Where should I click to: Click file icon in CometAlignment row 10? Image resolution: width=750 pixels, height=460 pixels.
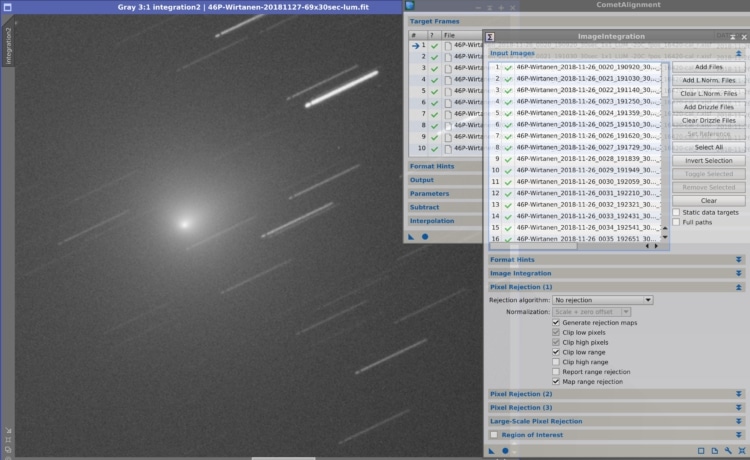click(448, 149)
